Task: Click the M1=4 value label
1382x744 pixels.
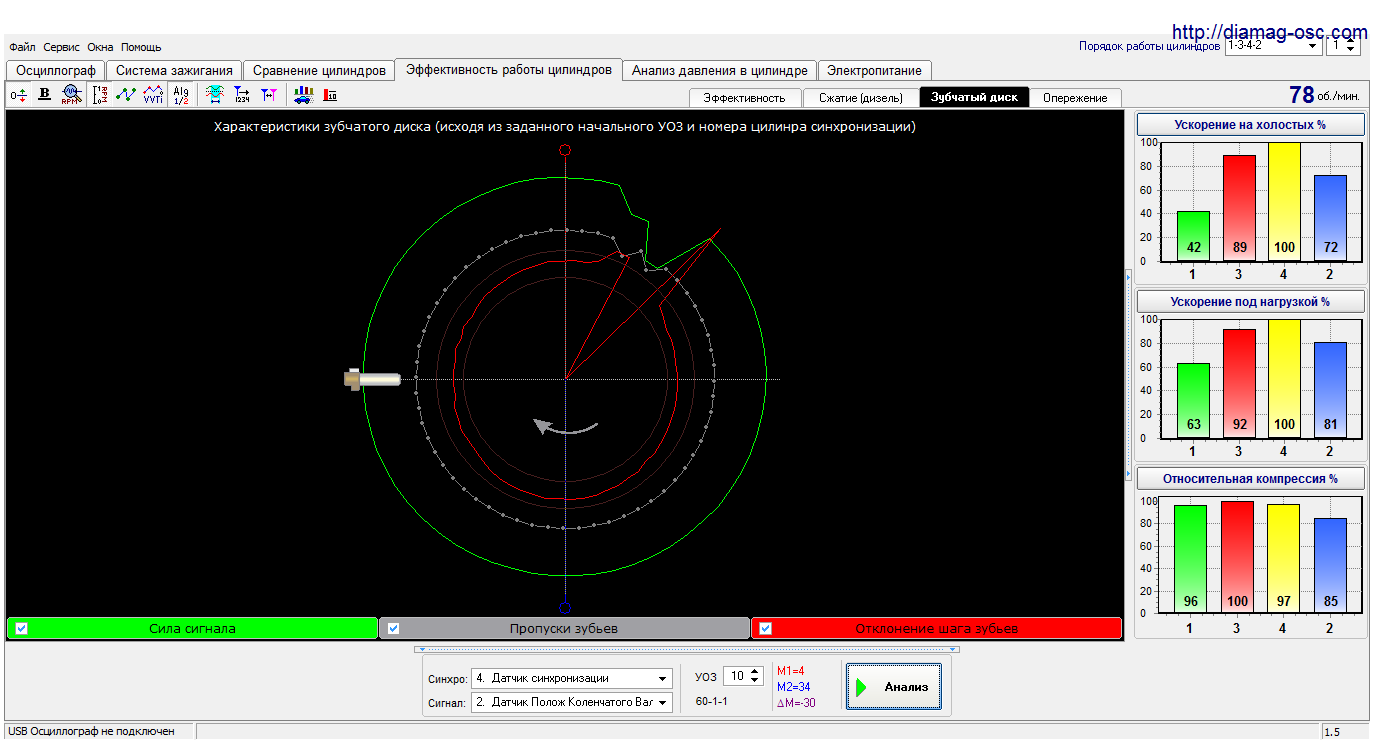Action: click(791, 671)
